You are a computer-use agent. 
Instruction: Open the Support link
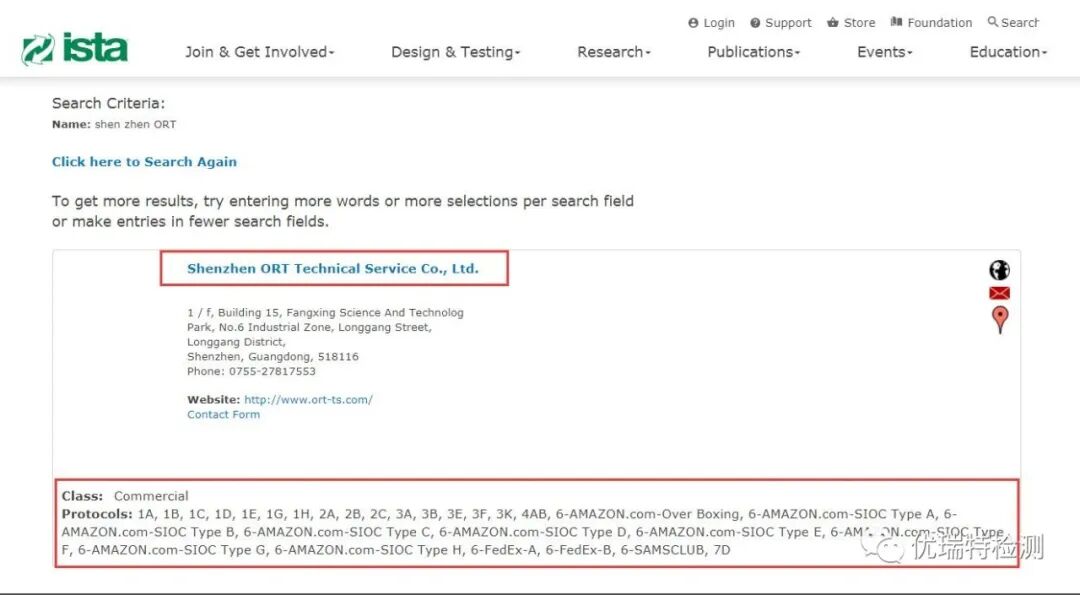coord(780,23)
